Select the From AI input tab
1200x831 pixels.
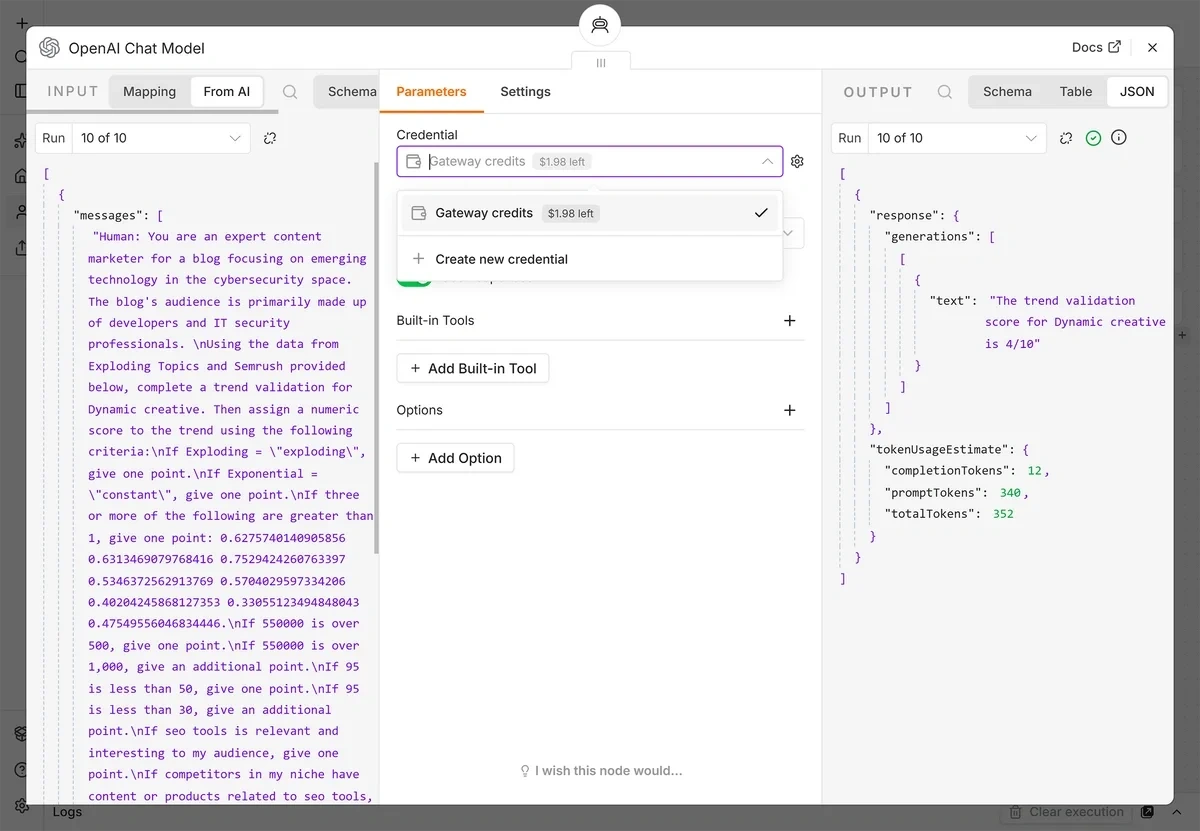226,91
